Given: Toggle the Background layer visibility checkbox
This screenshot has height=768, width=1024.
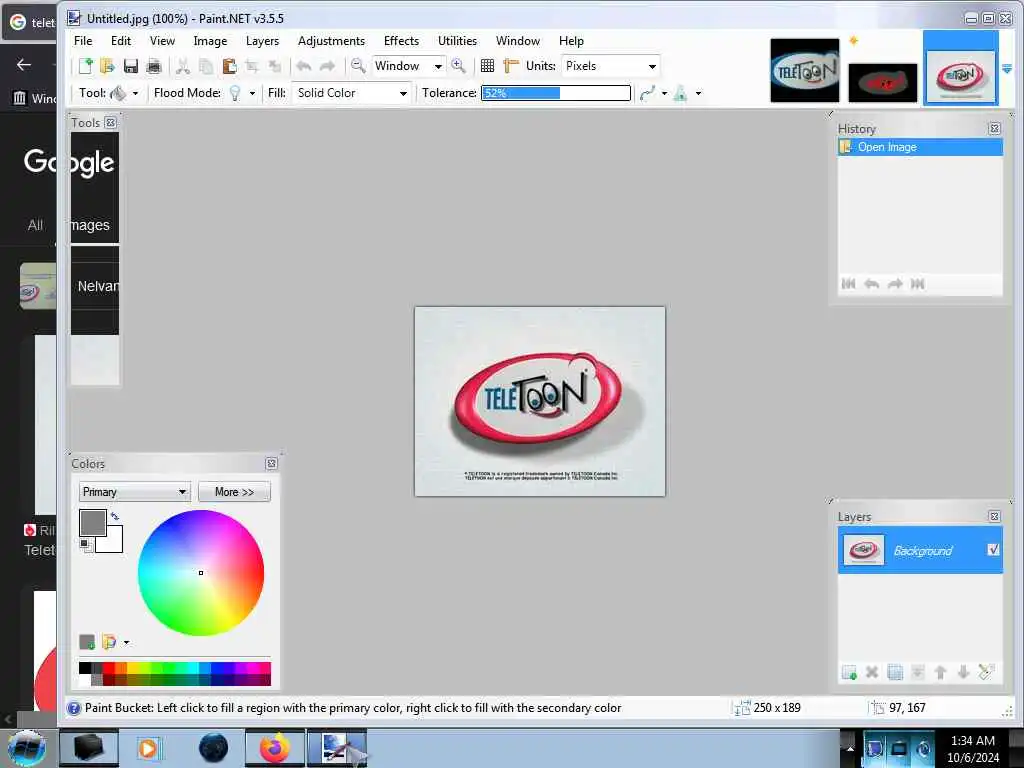Looking at the screenshot, I should 993,550.
